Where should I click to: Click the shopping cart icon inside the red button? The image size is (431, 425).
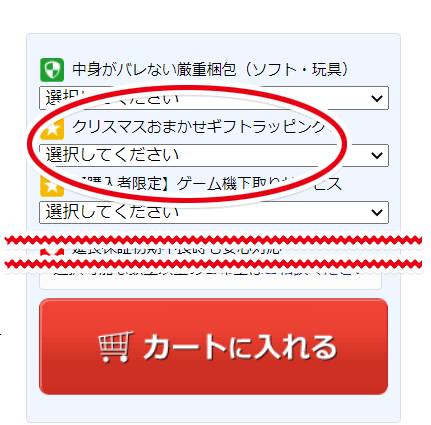[x=116, y=347]
